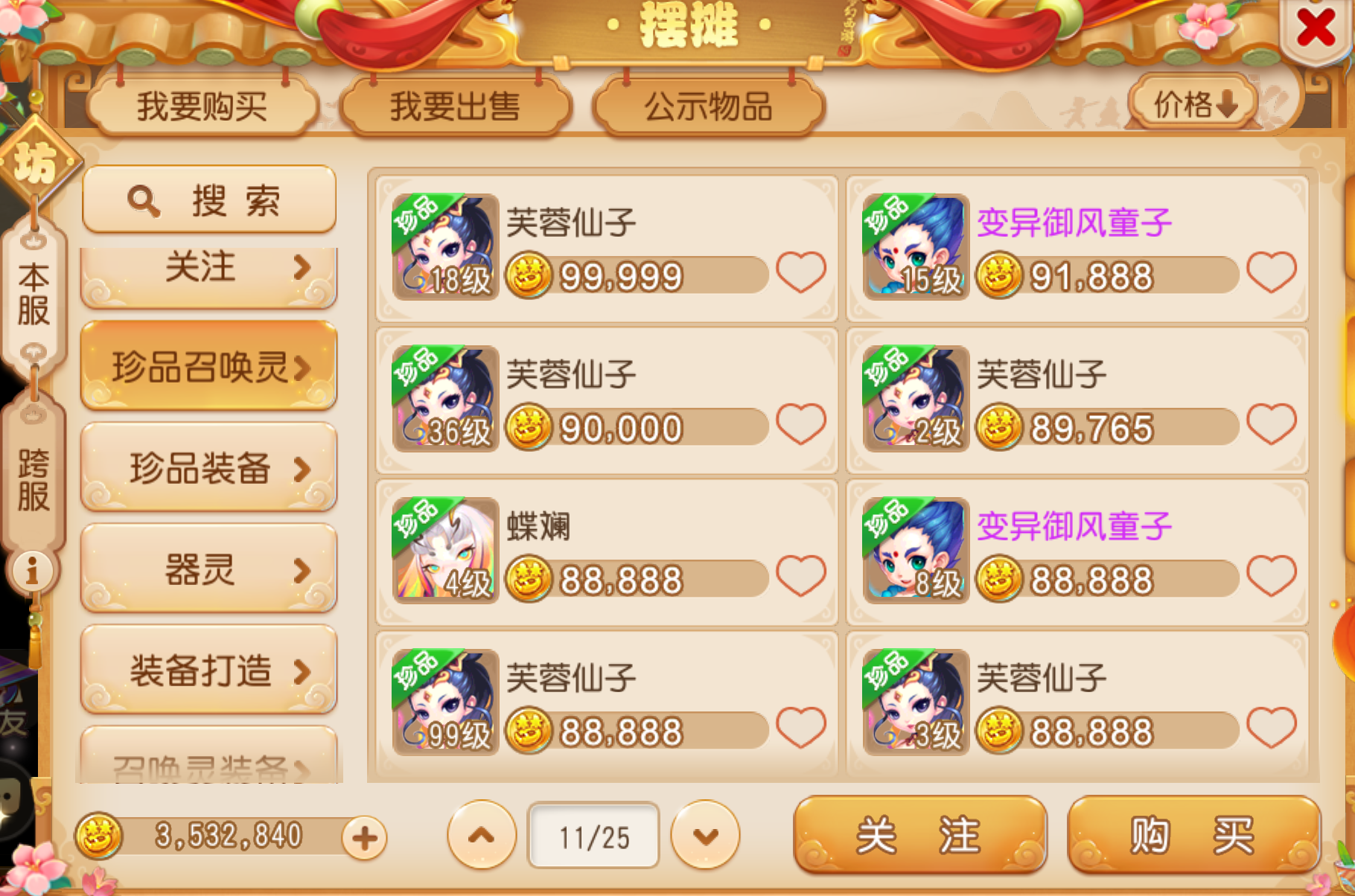This screenshot has width=1355, height=896.
Task: Click the 关注 button at bottom
Action: (920, 835)
